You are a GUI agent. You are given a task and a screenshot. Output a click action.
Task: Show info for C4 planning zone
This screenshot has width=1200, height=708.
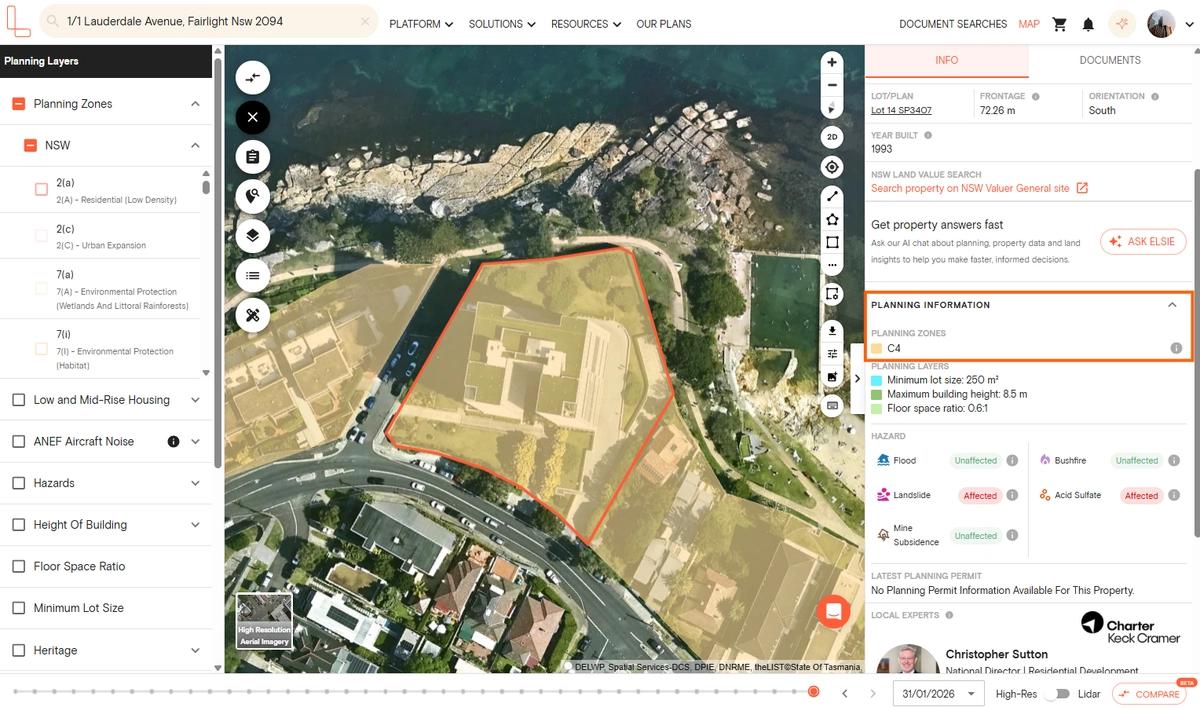point(1176,349)
